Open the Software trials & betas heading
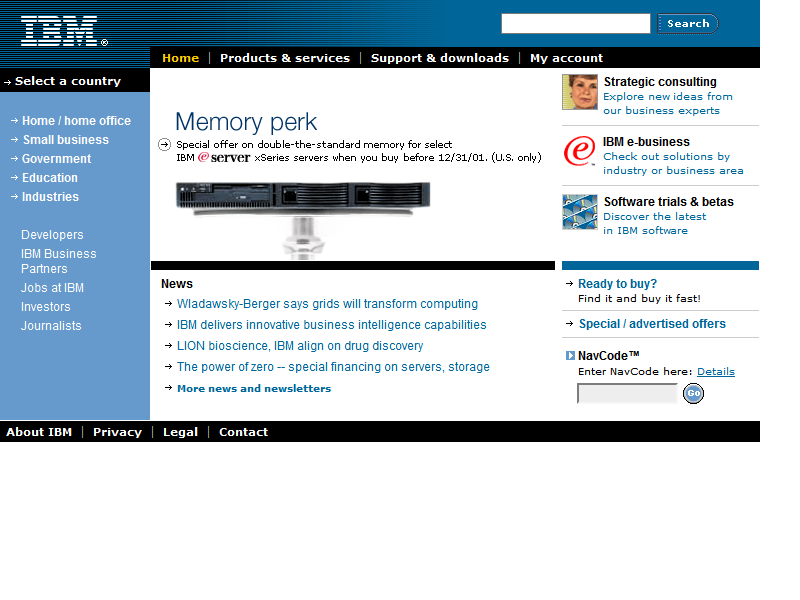The width and height of the screenshot is (800, 600). point(669,202)
